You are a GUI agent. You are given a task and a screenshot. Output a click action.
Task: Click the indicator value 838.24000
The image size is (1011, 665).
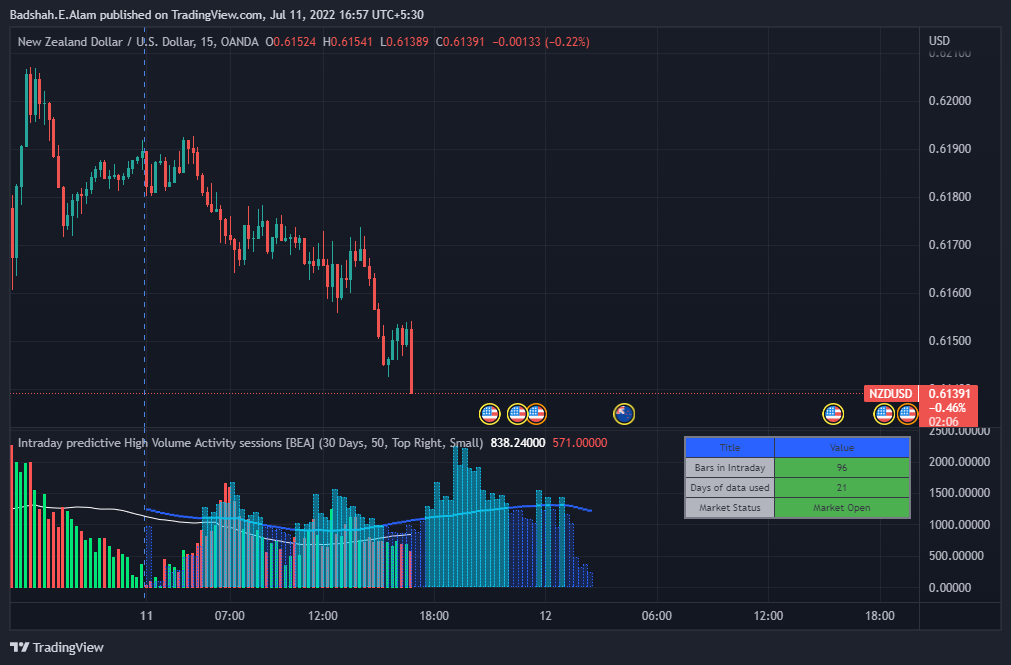pyautogui.click(x=518, y=443)
